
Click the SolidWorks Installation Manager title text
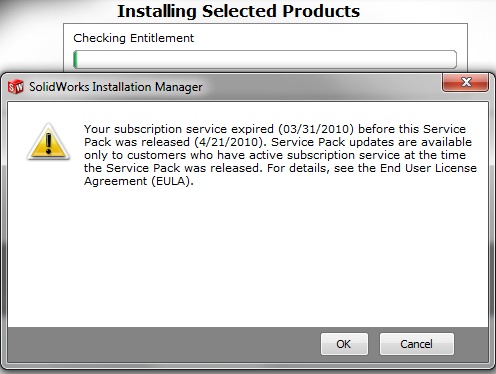(115, 87)
